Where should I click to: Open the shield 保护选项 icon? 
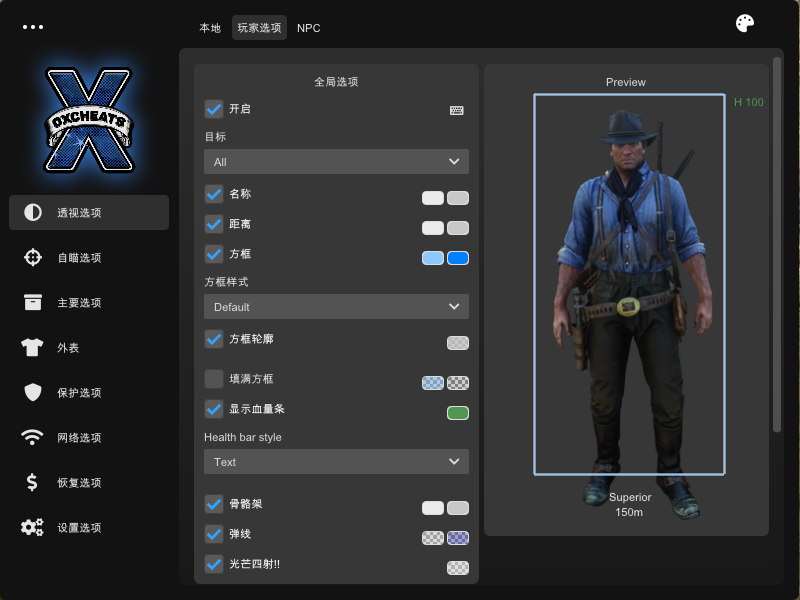(x=33, y=393)
